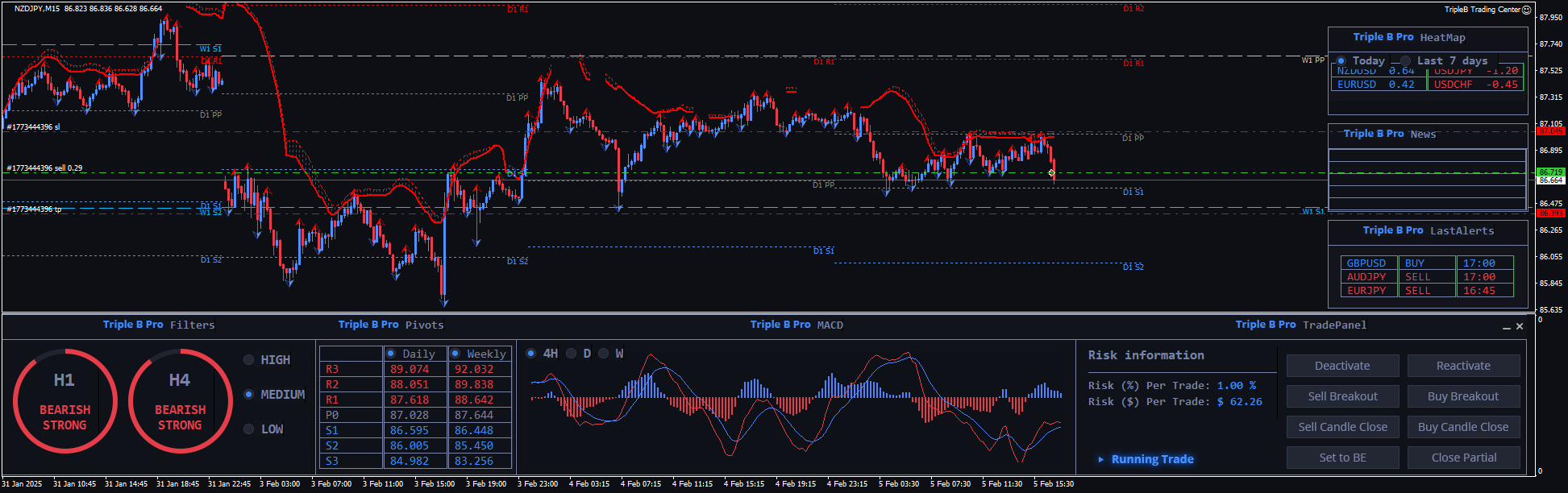Select the LOW filter radio button

(x=249, y=429)
